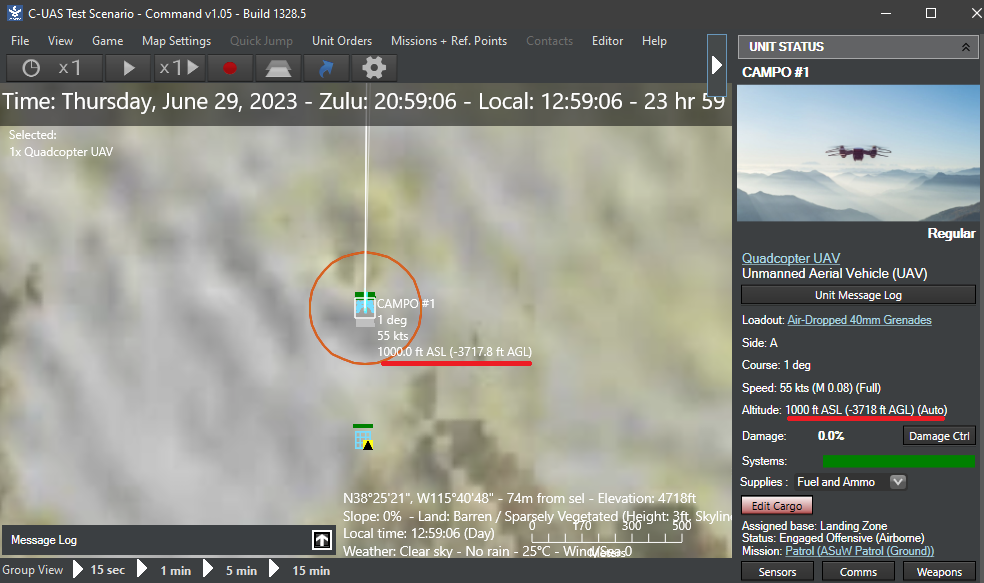Click the grey trapezoid toolbar icon
984x583 pixels.
click(x=278, y=68)
